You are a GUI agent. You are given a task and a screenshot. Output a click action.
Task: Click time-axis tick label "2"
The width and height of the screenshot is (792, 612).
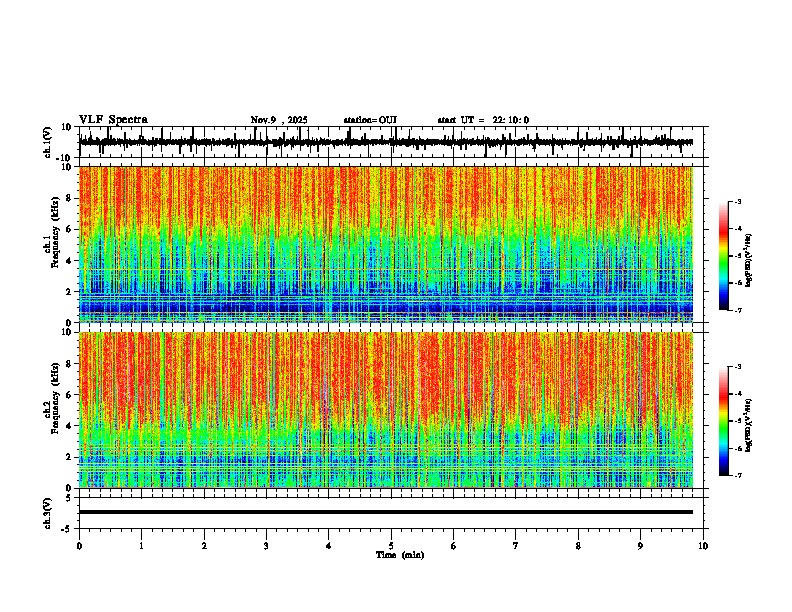tap(204, 546)
